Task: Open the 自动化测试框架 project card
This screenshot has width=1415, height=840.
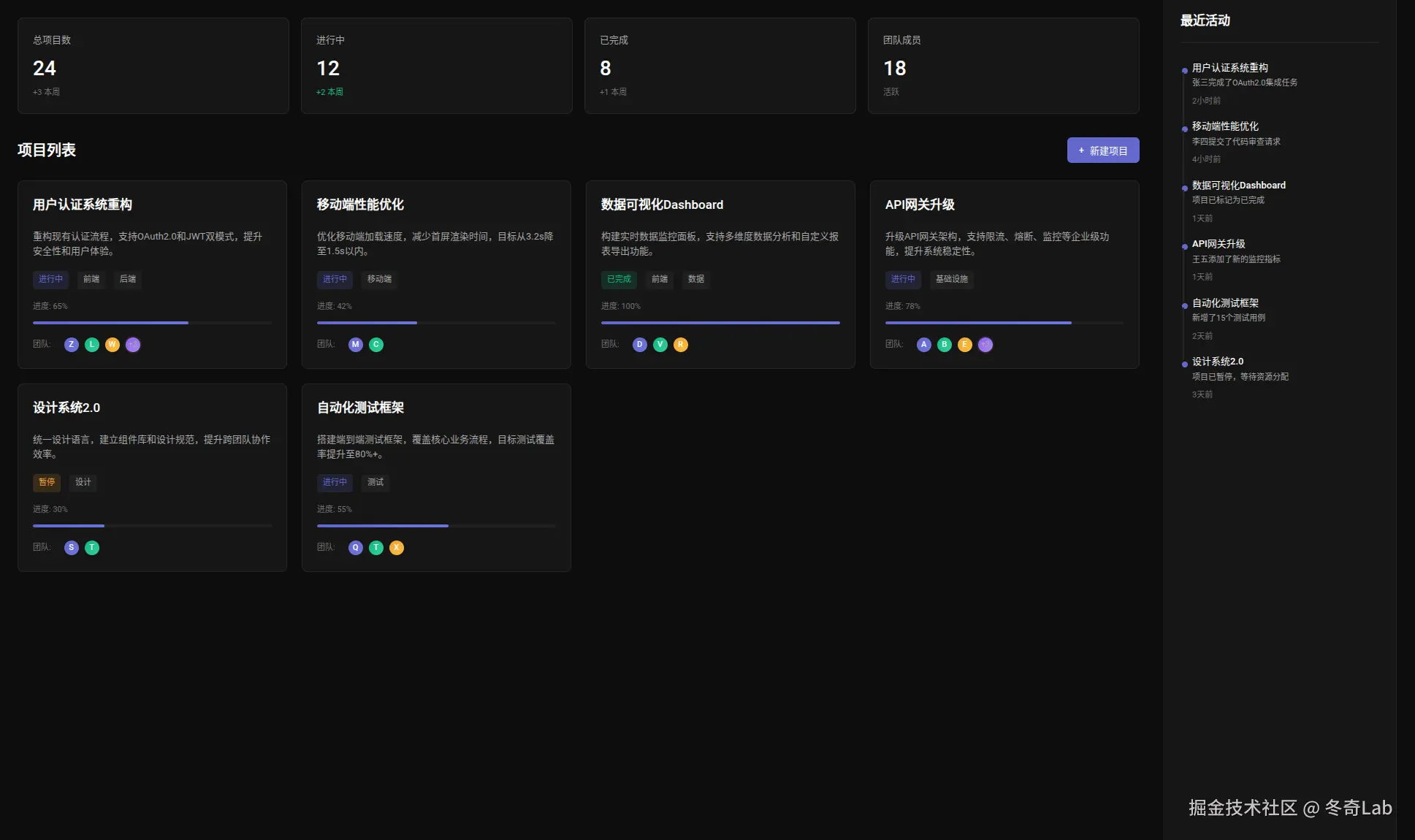Action: pyautogui.click(x=436, y=478)
